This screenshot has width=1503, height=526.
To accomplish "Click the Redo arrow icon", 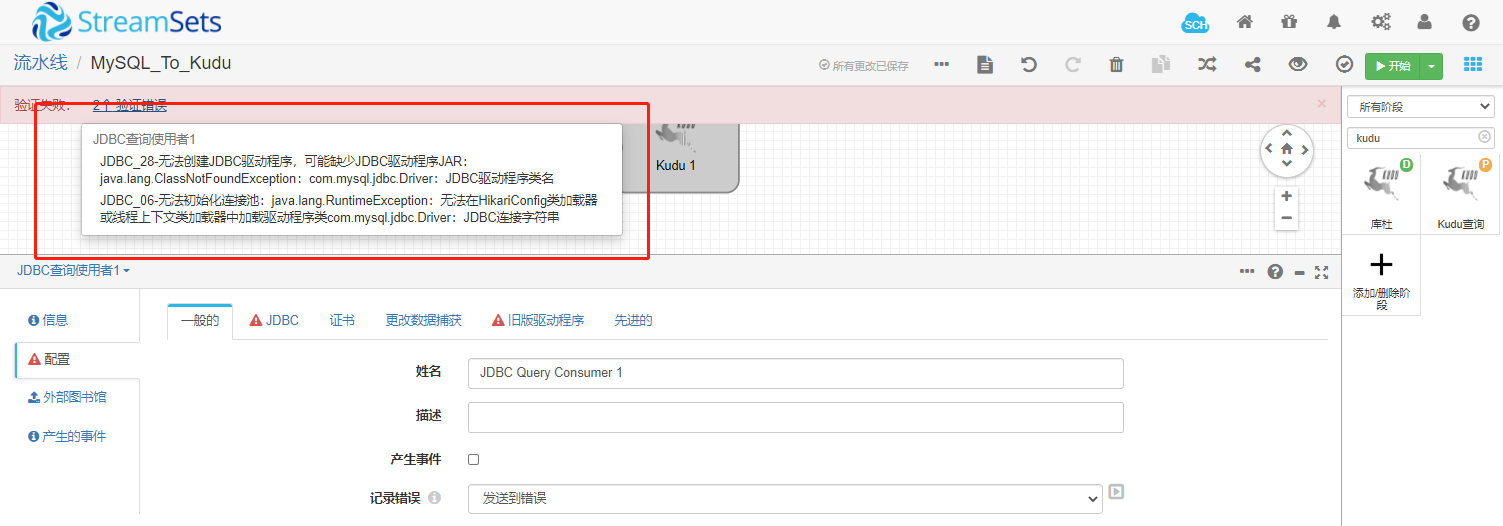I will pos(1072,64).
